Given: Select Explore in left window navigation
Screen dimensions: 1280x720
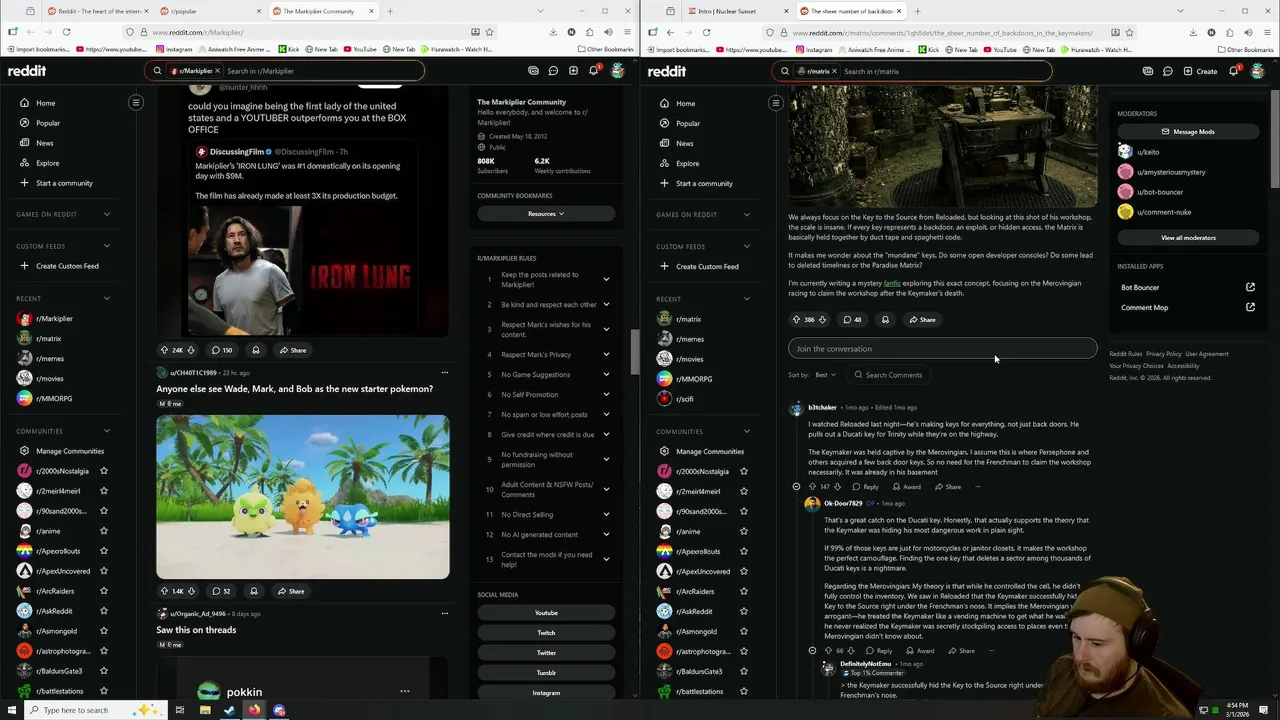Looking at the screenshot, I should pyautogui.click(x=48, y=163).
